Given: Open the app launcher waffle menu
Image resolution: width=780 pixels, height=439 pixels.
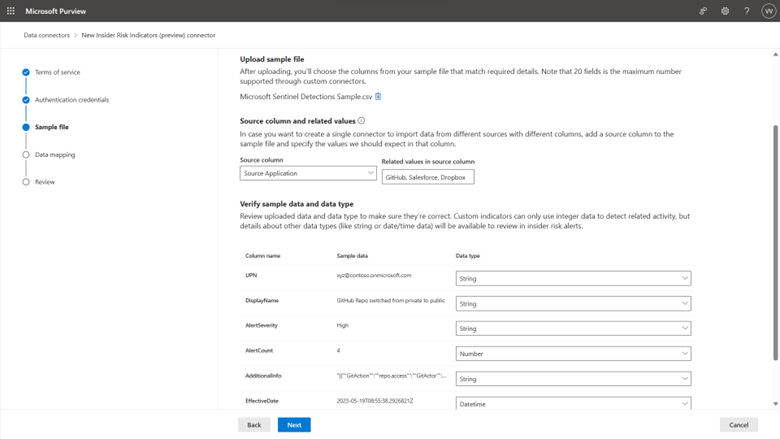Looking at the screenshot, I should [x=11, y=11].
